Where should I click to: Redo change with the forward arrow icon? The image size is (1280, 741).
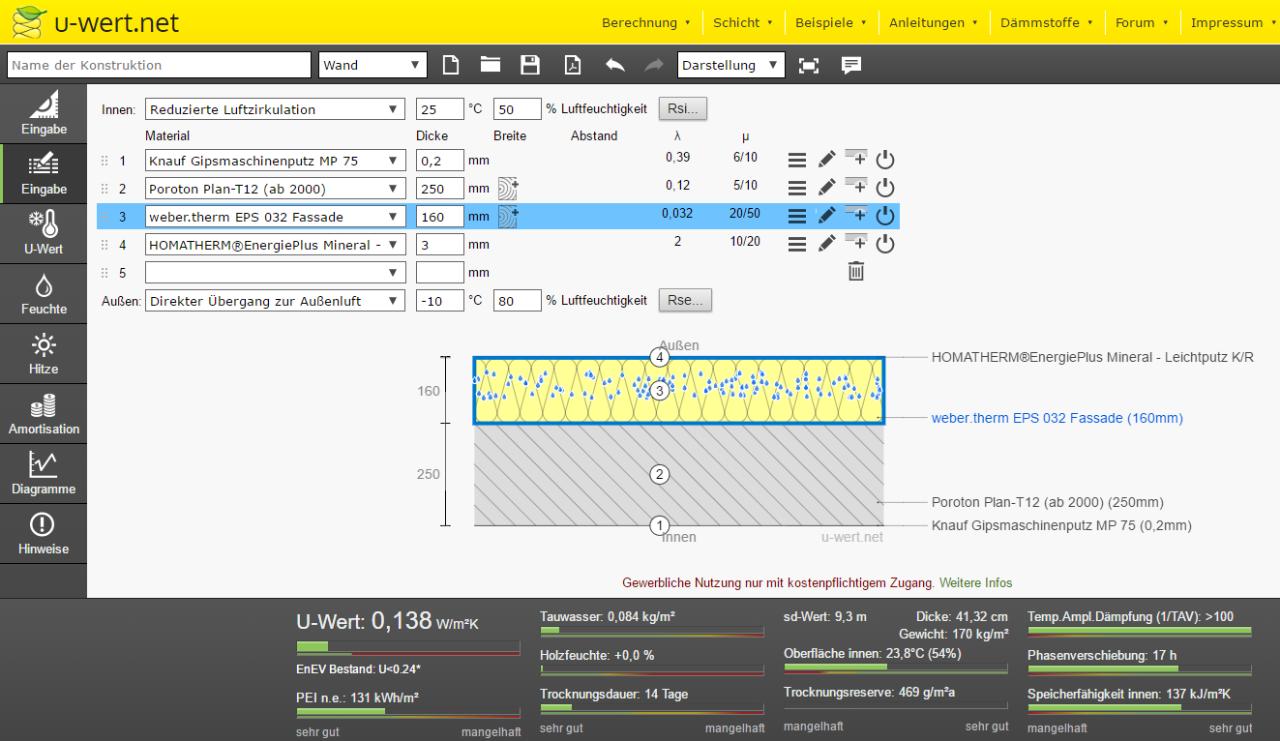click(654, 65)
